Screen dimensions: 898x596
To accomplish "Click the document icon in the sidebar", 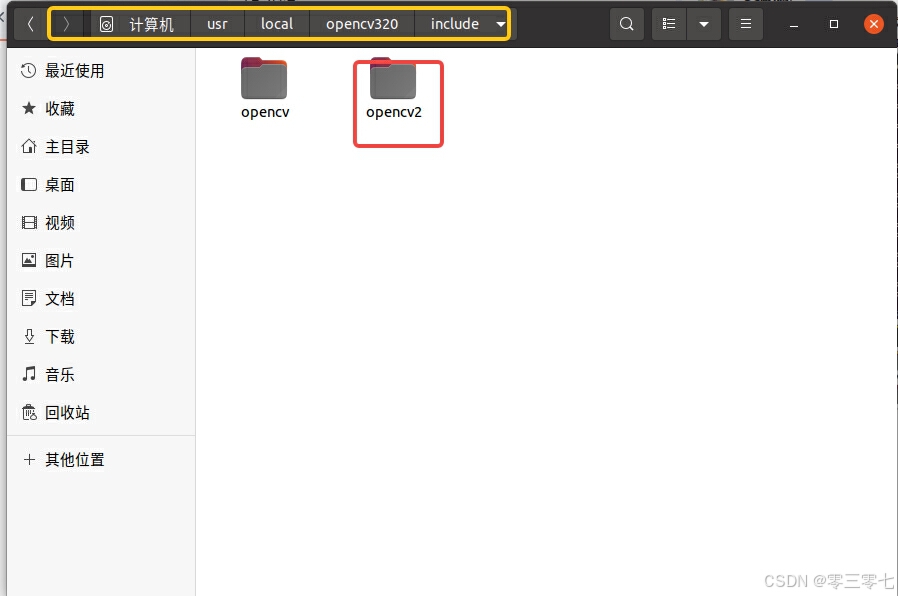I will point(29,298).
